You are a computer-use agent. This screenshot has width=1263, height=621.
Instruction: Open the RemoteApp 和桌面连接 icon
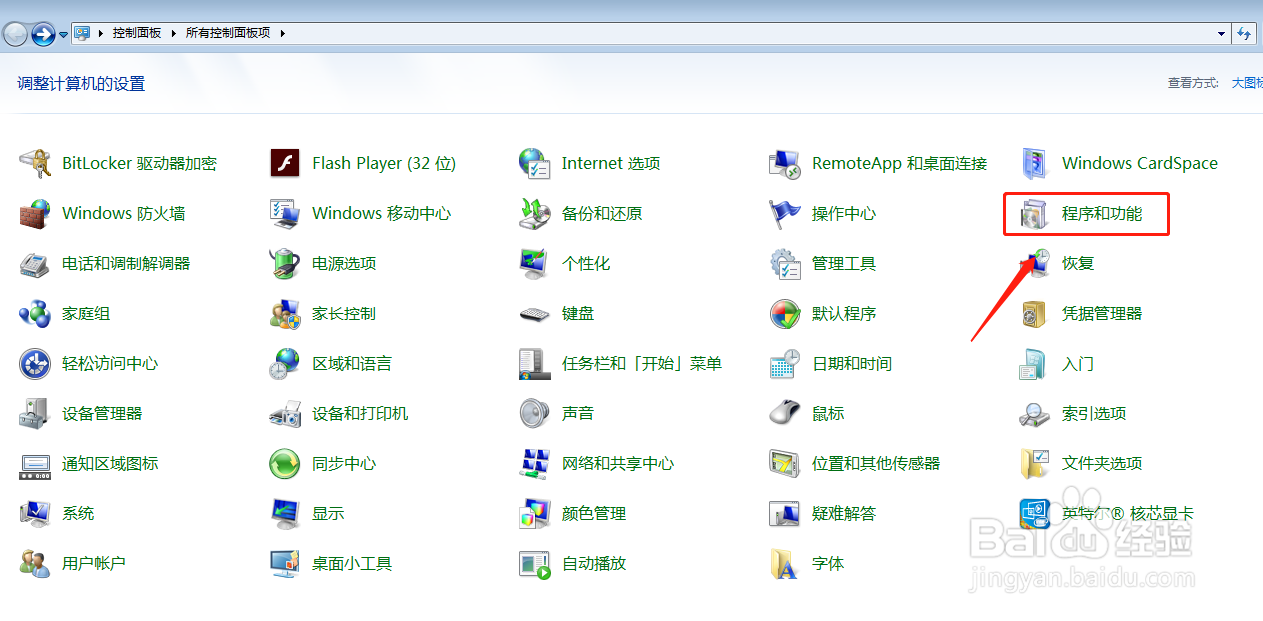click(785, 163)
